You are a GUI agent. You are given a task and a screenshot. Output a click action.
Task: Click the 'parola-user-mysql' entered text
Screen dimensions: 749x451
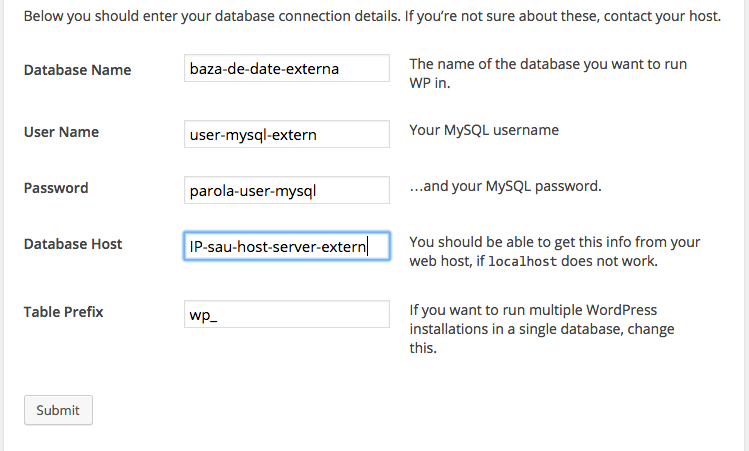pos(253,191)
